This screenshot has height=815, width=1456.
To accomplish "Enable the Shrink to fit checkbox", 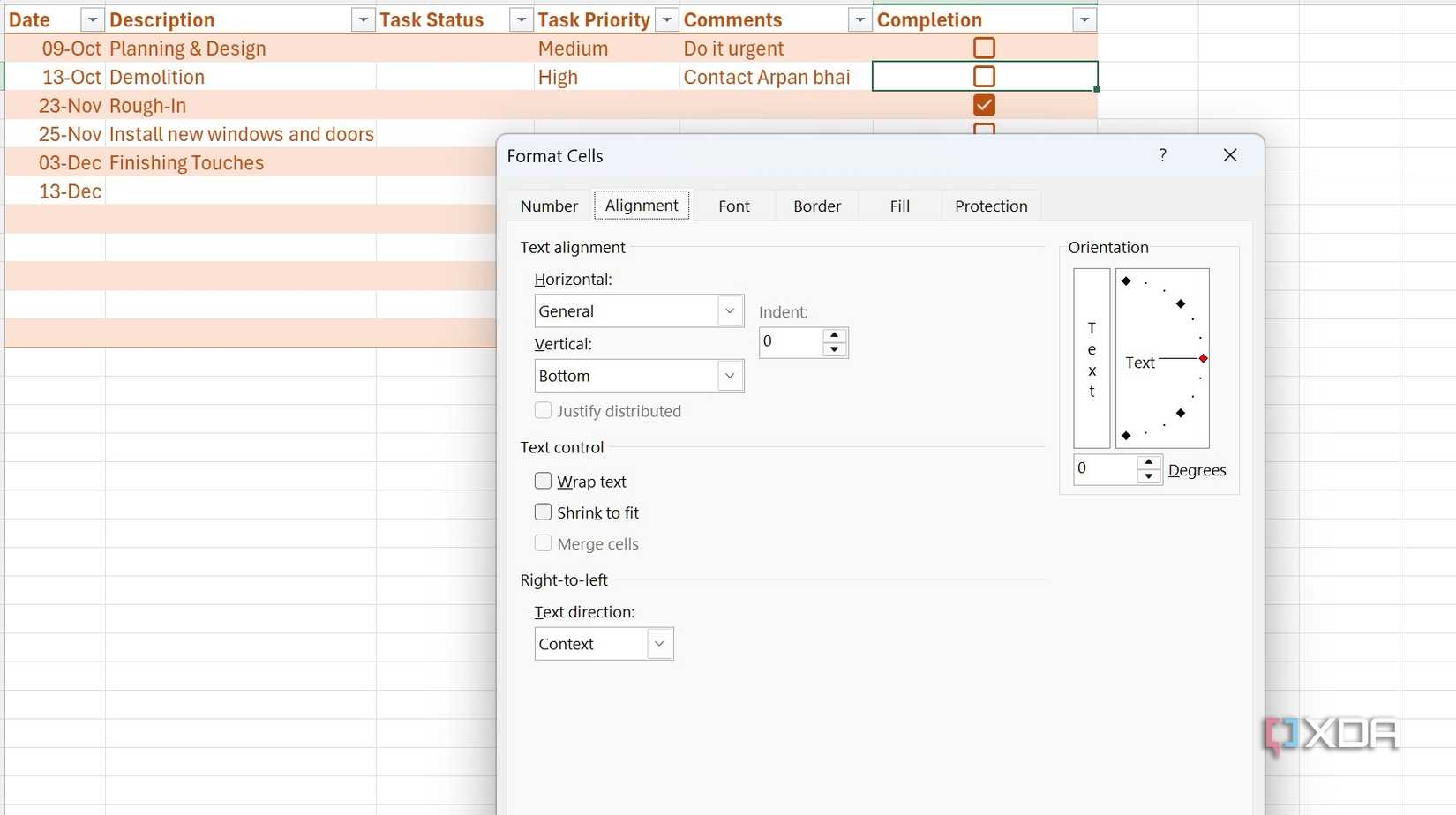I will [x=543, y=512].
